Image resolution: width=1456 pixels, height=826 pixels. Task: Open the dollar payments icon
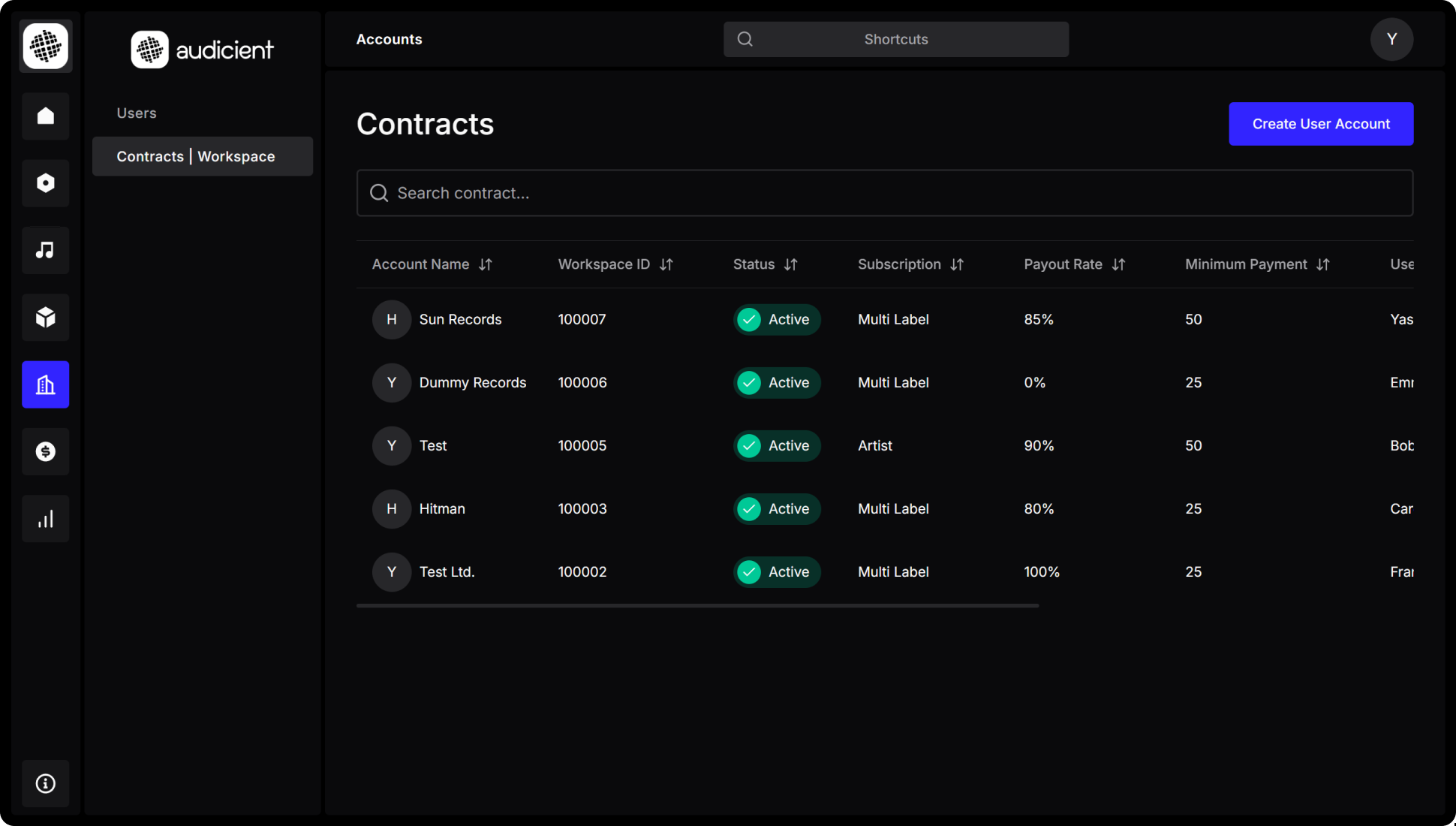[x=45, y=451]
